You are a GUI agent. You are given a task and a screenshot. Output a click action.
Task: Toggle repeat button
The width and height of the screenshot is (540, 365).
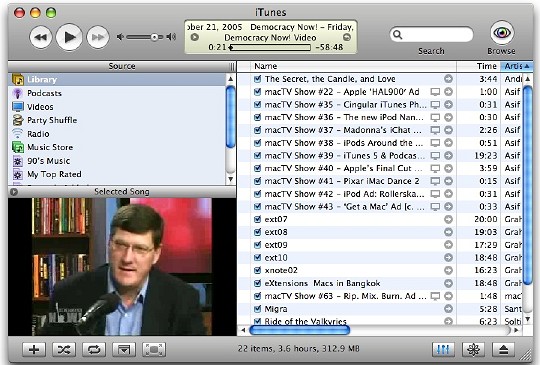point(94,350)
